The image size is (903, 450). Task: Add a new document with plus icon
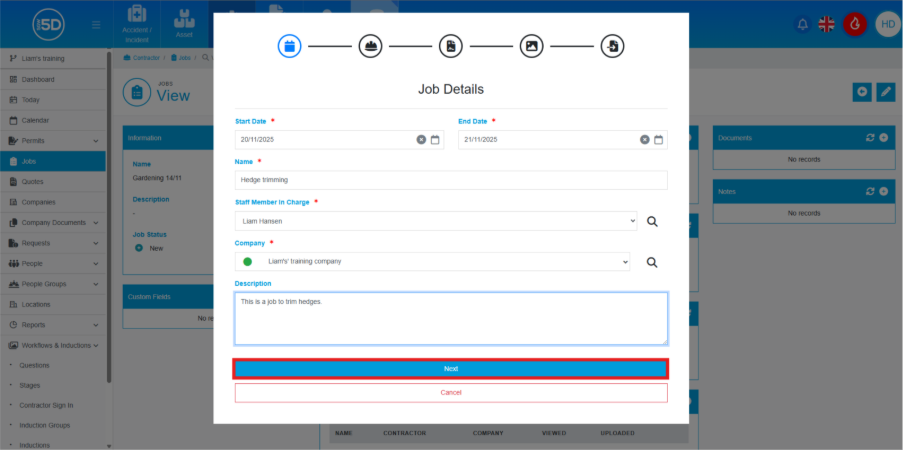(x=883, y=137)
